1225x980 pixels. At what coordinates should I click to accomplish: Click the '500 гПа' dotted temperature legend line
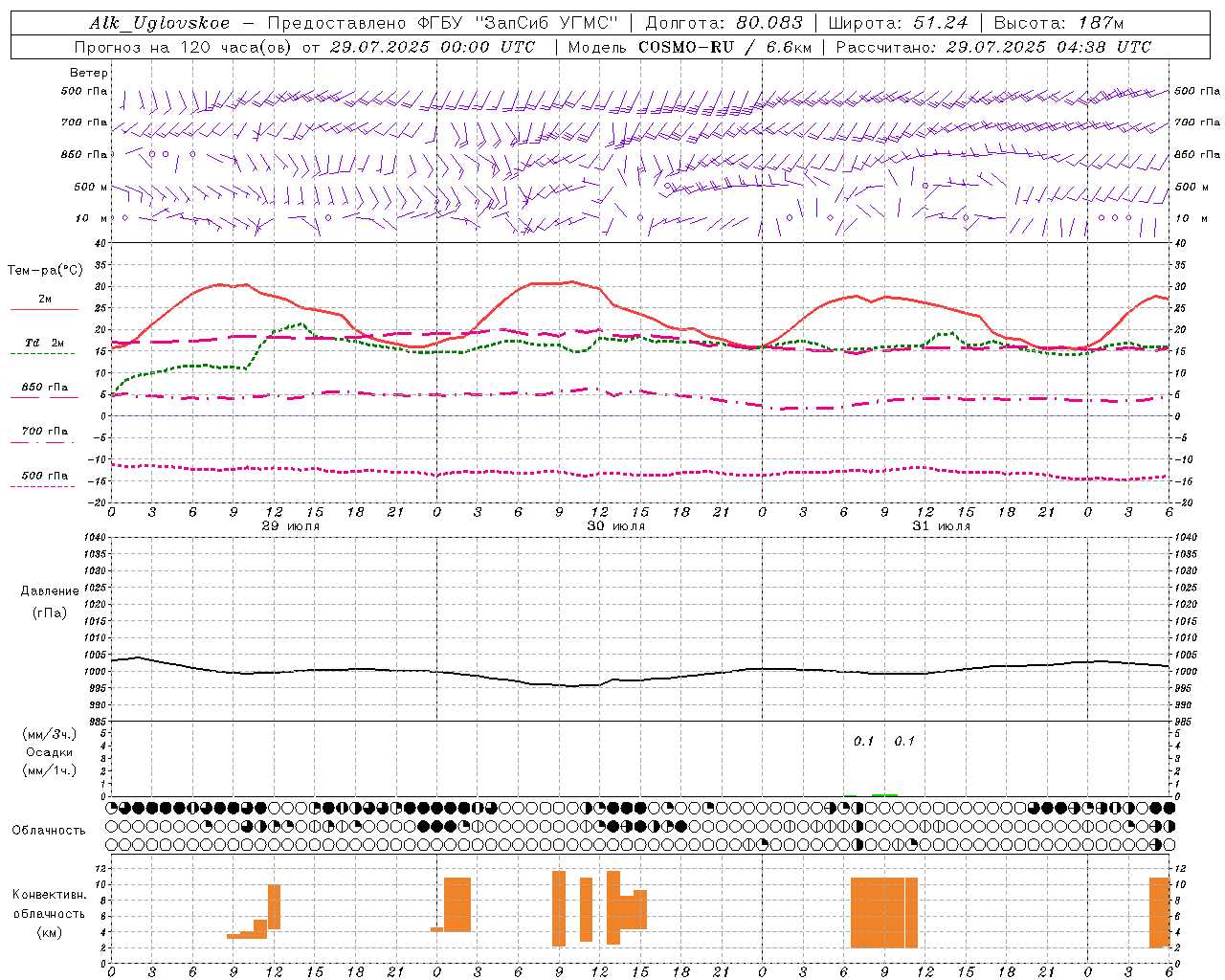point(43,486)
